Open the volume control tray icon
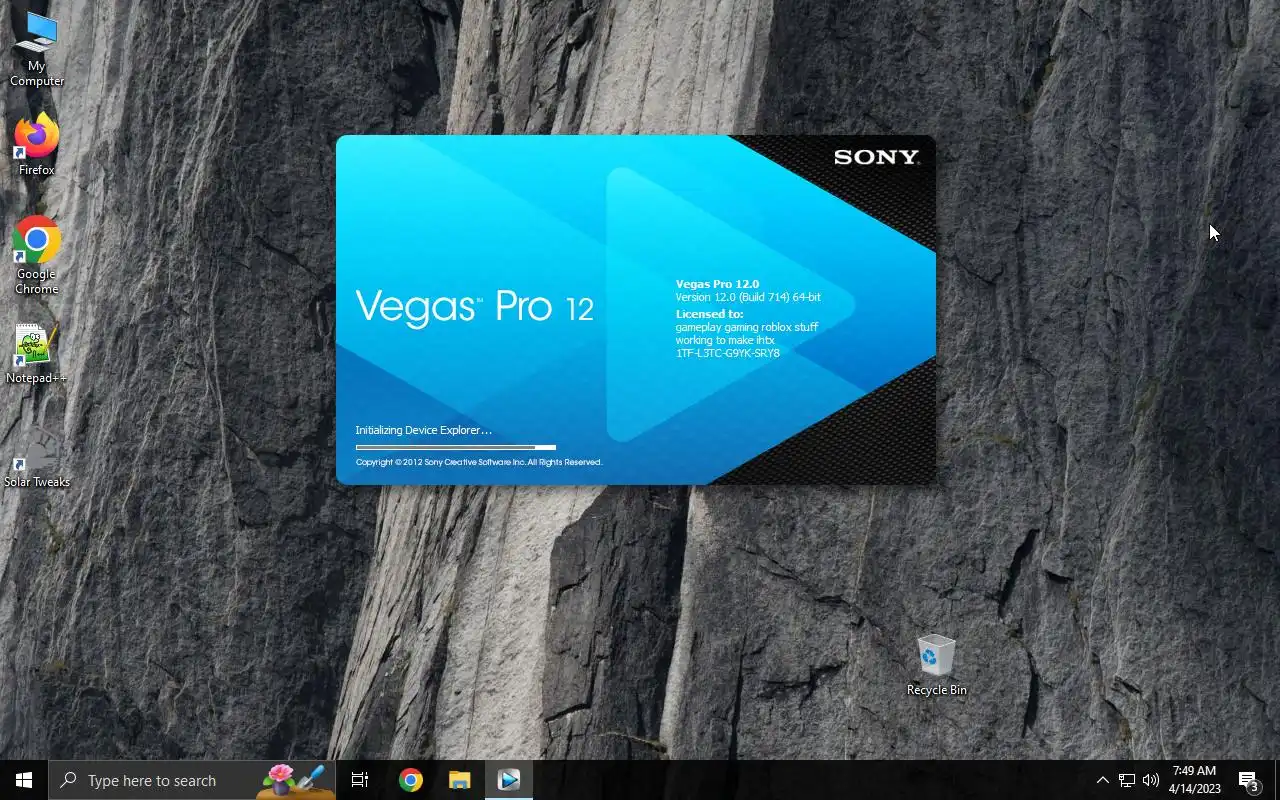The width and height of the screenshot is (1280, 800). pyautogui.click(x=1151, y=780)
